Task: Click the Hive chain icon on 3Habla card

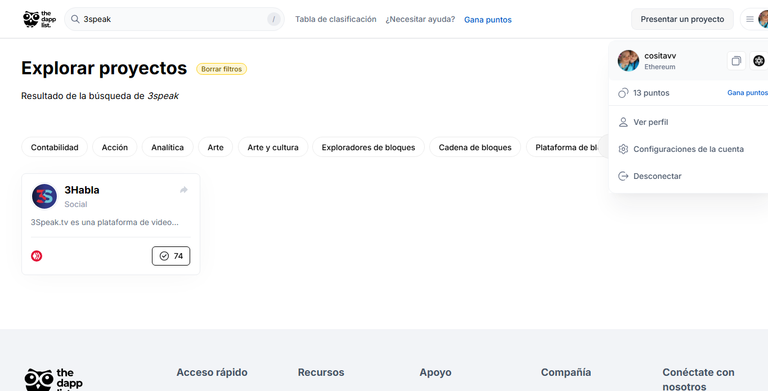Action: coord(37,256)
